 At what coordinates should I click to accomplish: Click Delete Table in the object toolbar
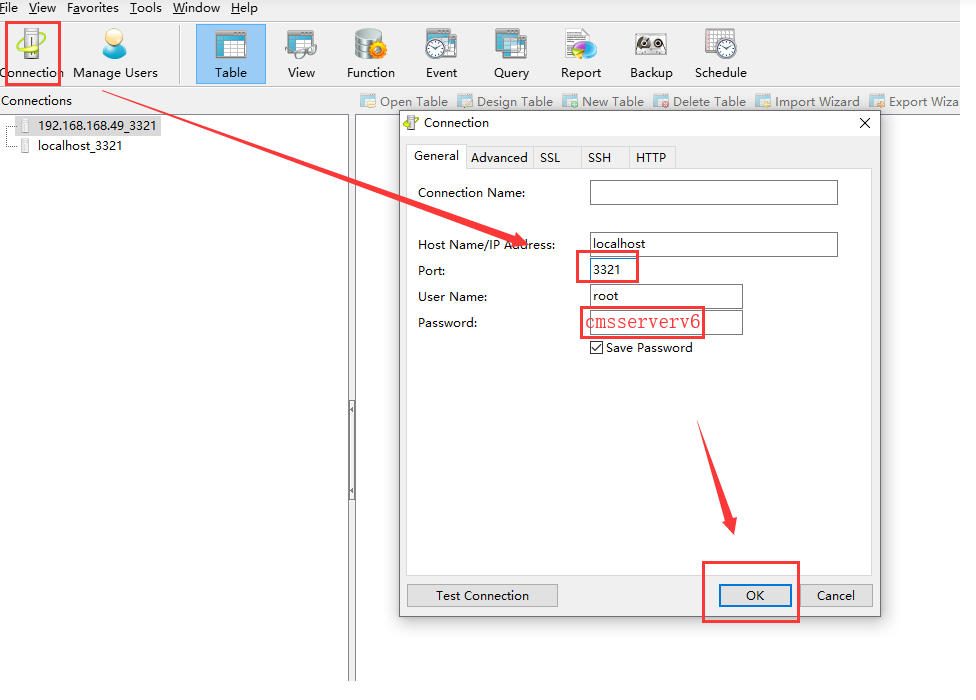point(699,101)
